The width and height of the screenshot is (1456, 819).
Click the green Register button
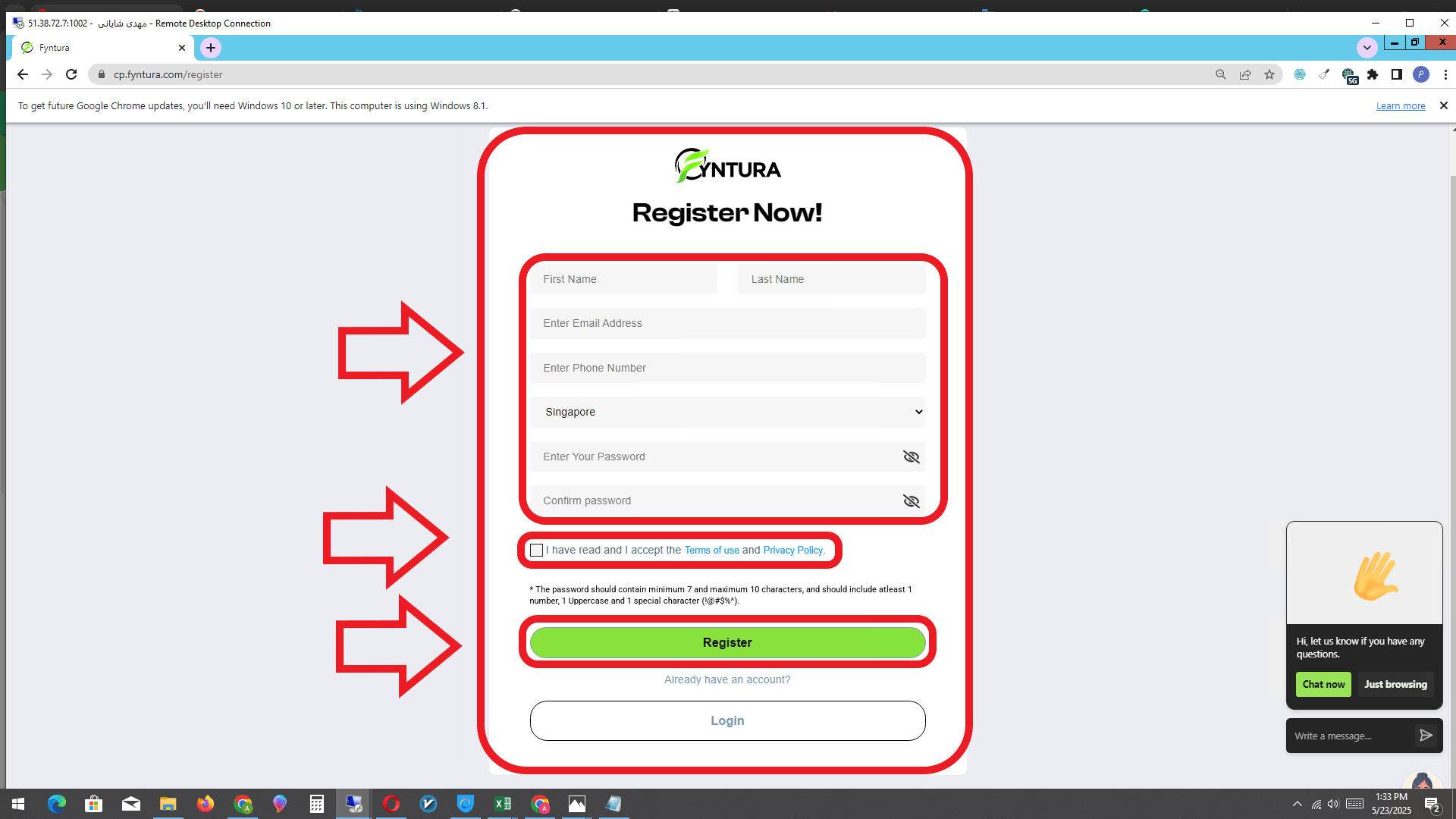[727, 642]
